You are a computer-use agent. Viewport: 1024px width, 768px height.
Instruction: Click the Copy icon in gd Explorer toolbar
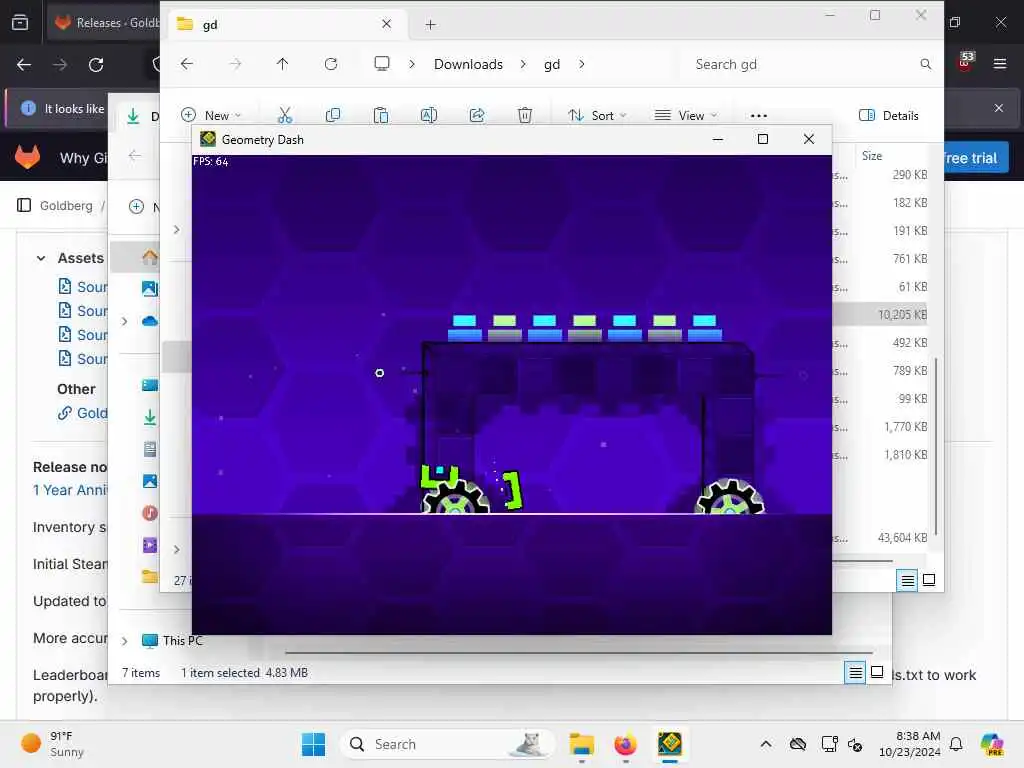tap(332, 116)
